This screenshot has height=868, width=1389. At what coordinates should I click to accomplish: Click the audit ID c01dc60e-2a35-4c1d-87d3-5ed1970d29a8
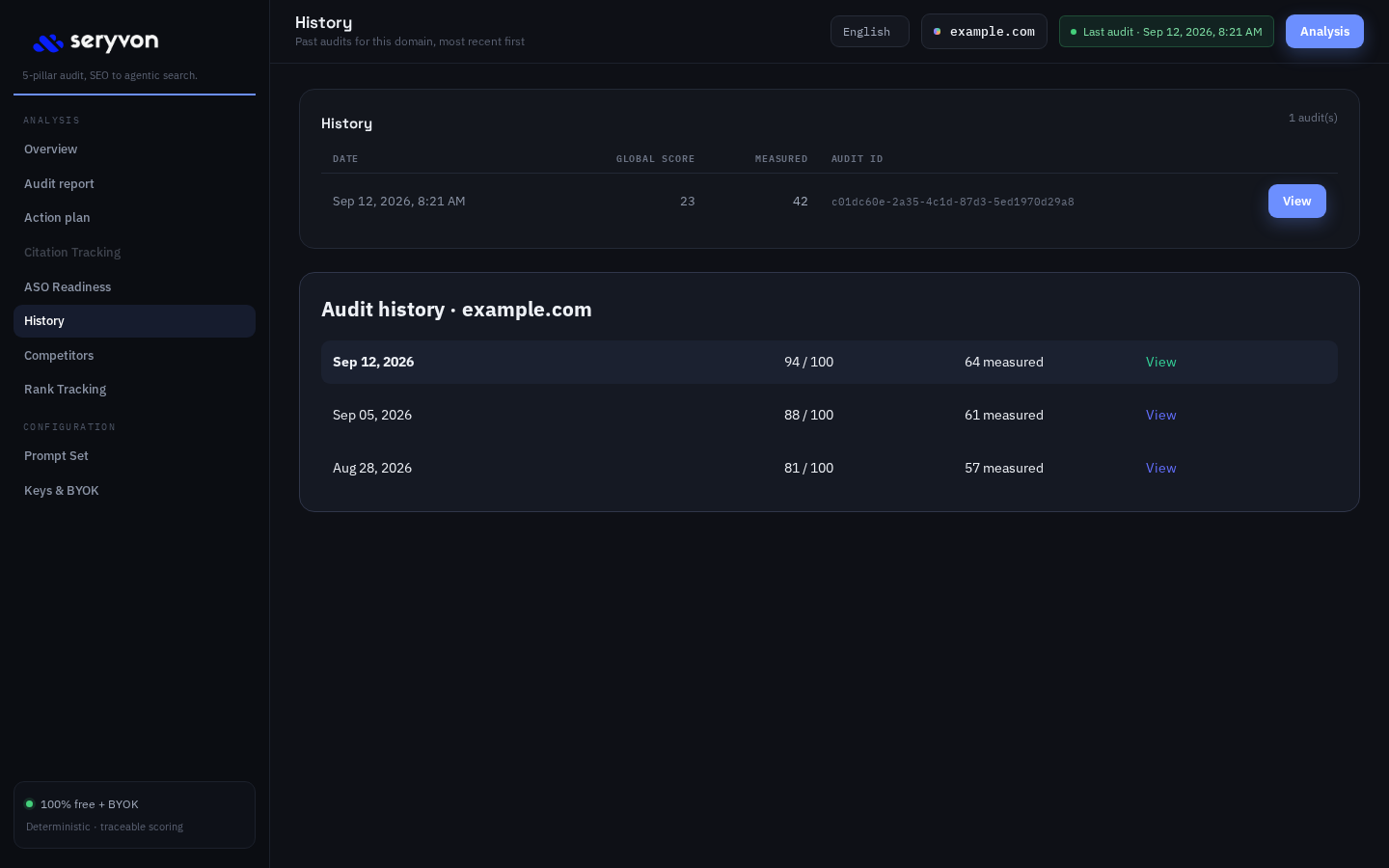[x=953, y=203]
